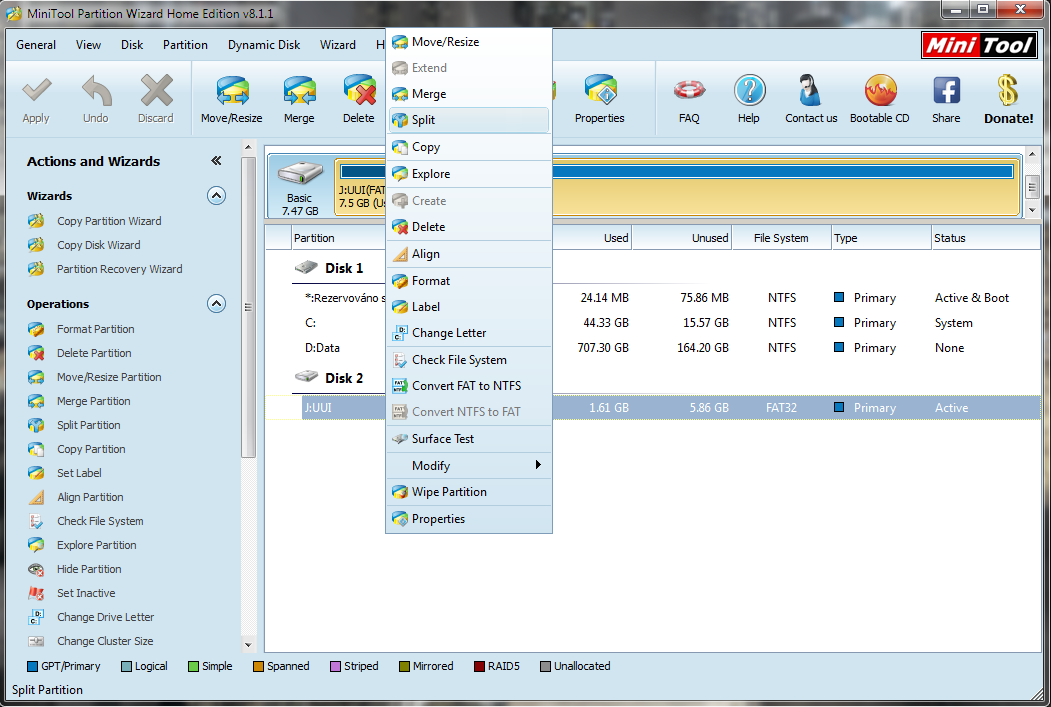Image resolution: width=1051 pixels, height=707 pixels.
Task: Select the D:Data partition row
Action: 653,348
